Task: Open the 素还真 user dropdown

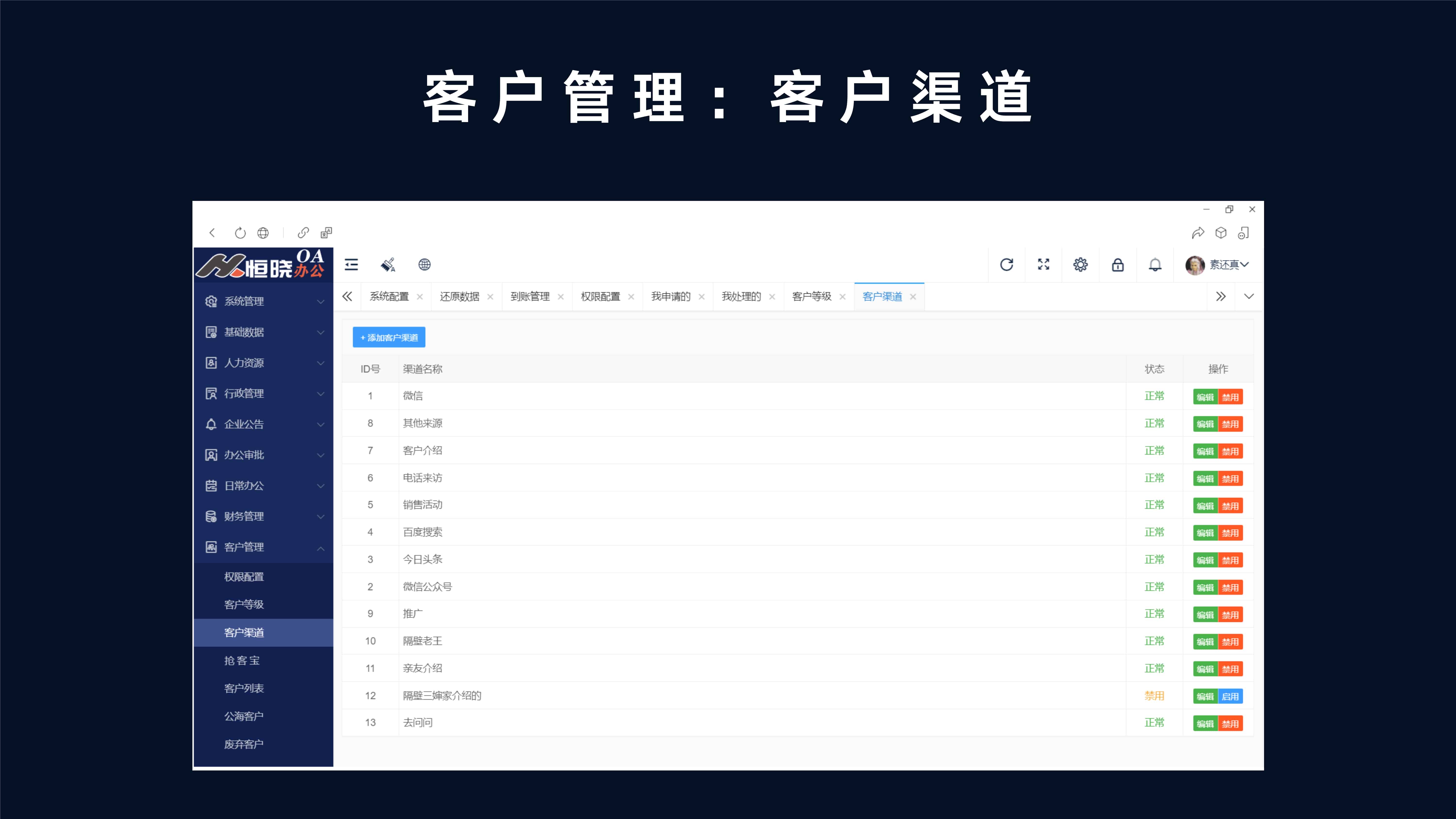Action: [x=1229, y=265]
